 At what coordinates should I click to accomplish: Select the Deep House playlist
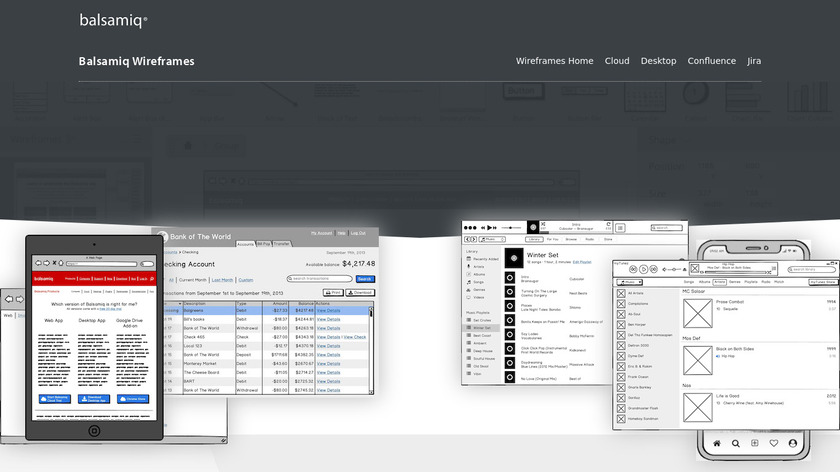pos(479,351)
